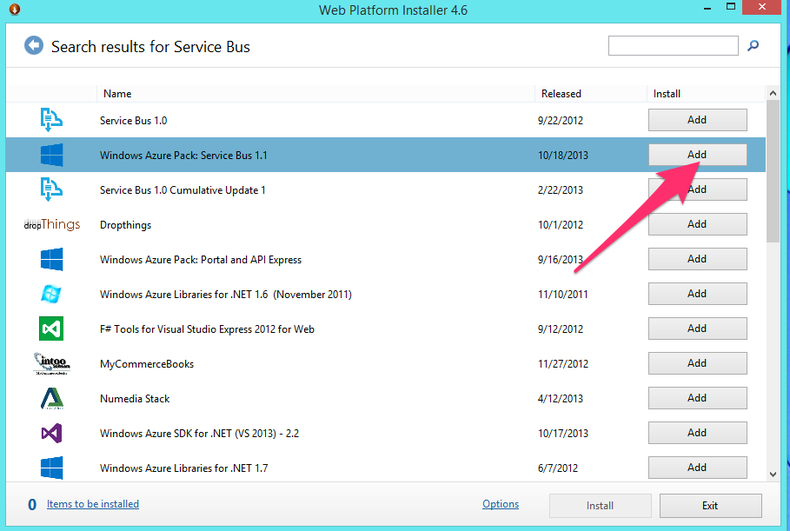Select the MyCommerceBooks row name
790x531 pixels.
[x=147, y=364]
